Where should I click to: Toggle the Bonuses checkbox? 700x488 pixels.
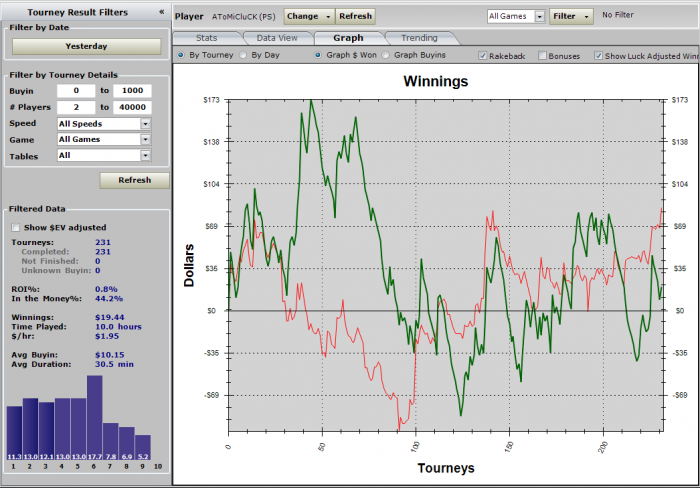(542, 56)
